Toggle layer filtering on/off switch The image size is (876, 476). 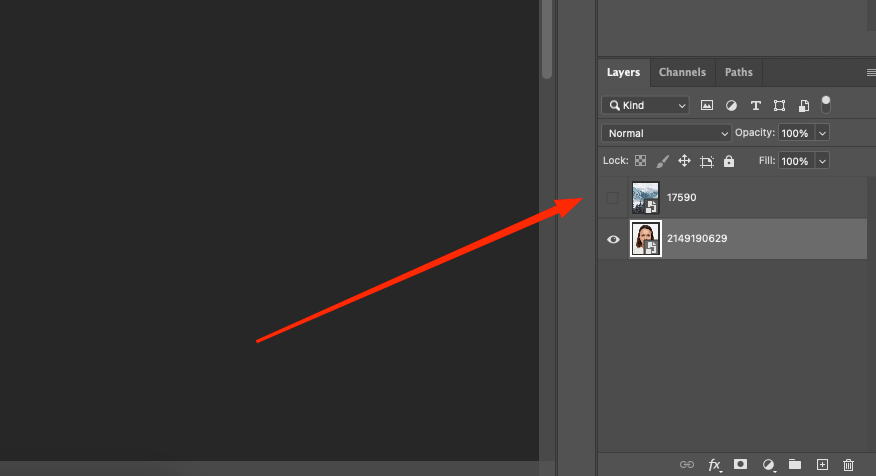[826, 104]
